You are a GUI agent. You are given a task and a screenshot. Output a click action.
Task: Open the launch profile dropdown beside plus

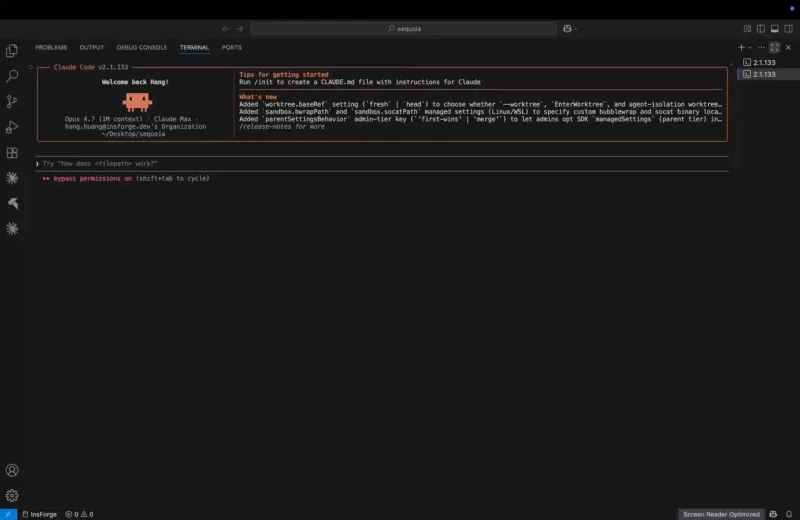(x=749, y=47)
